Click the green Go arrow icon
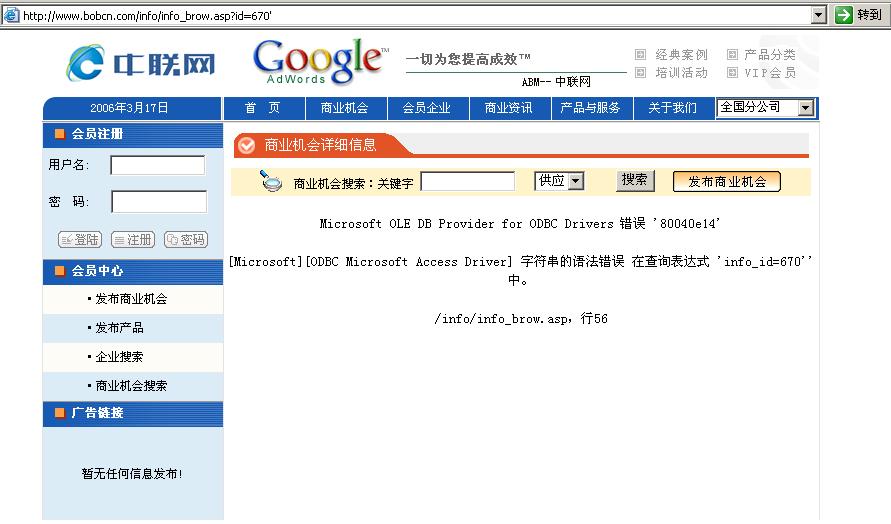Image resolution: width=891 pixels, height=524 pixels. click(844, 15)
